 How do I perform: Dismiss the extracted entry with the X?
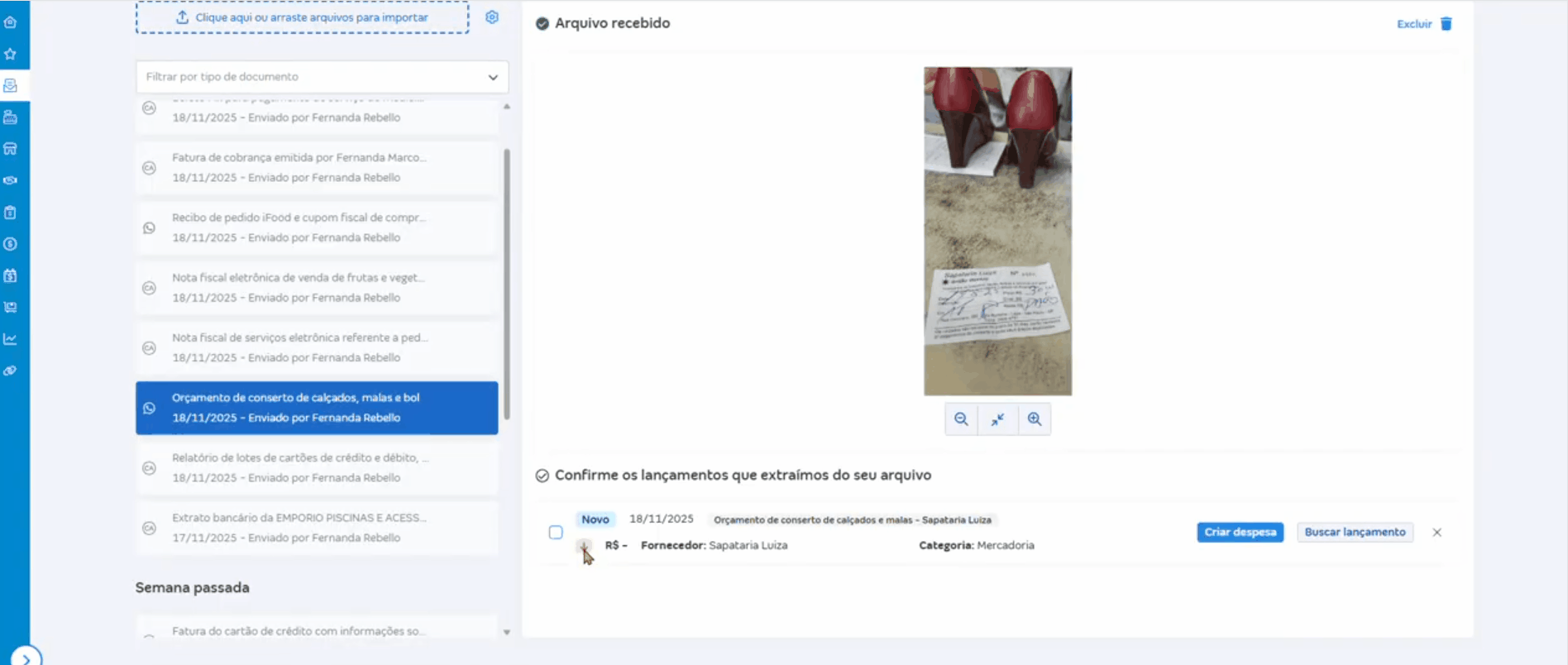pos(1437,533)
